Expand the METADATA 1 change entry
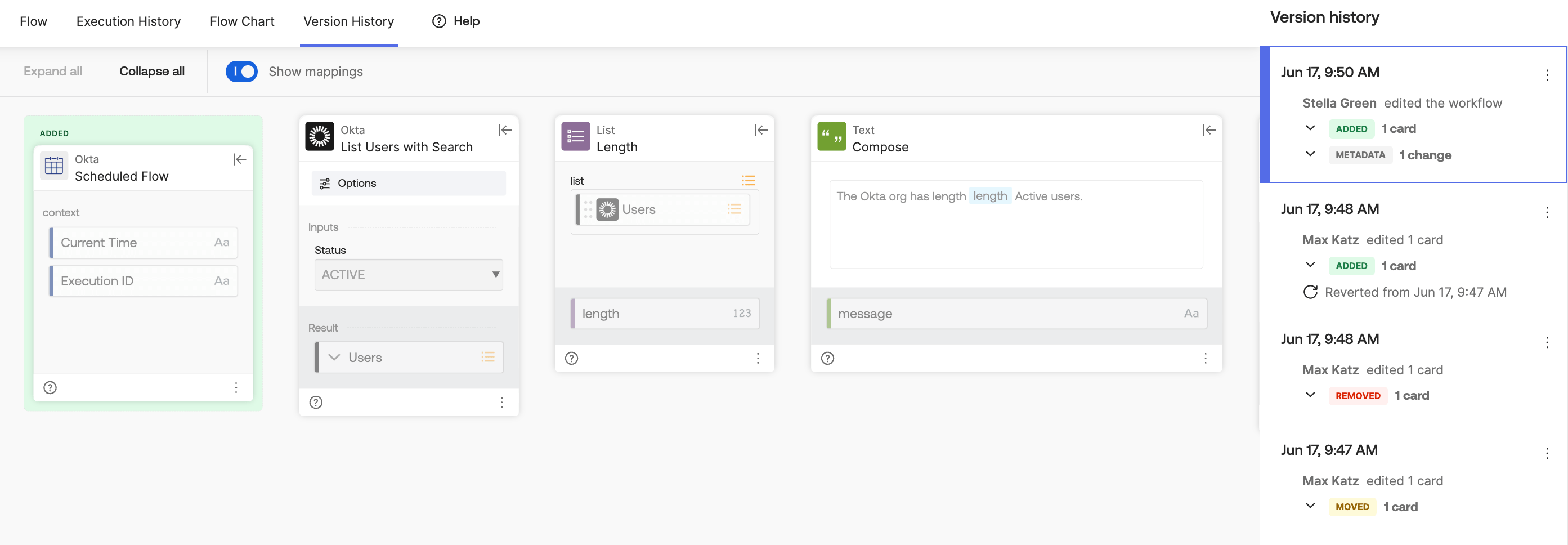Image resolution: width=1568 pixels, height=545 pixels. coord(1311,154)
